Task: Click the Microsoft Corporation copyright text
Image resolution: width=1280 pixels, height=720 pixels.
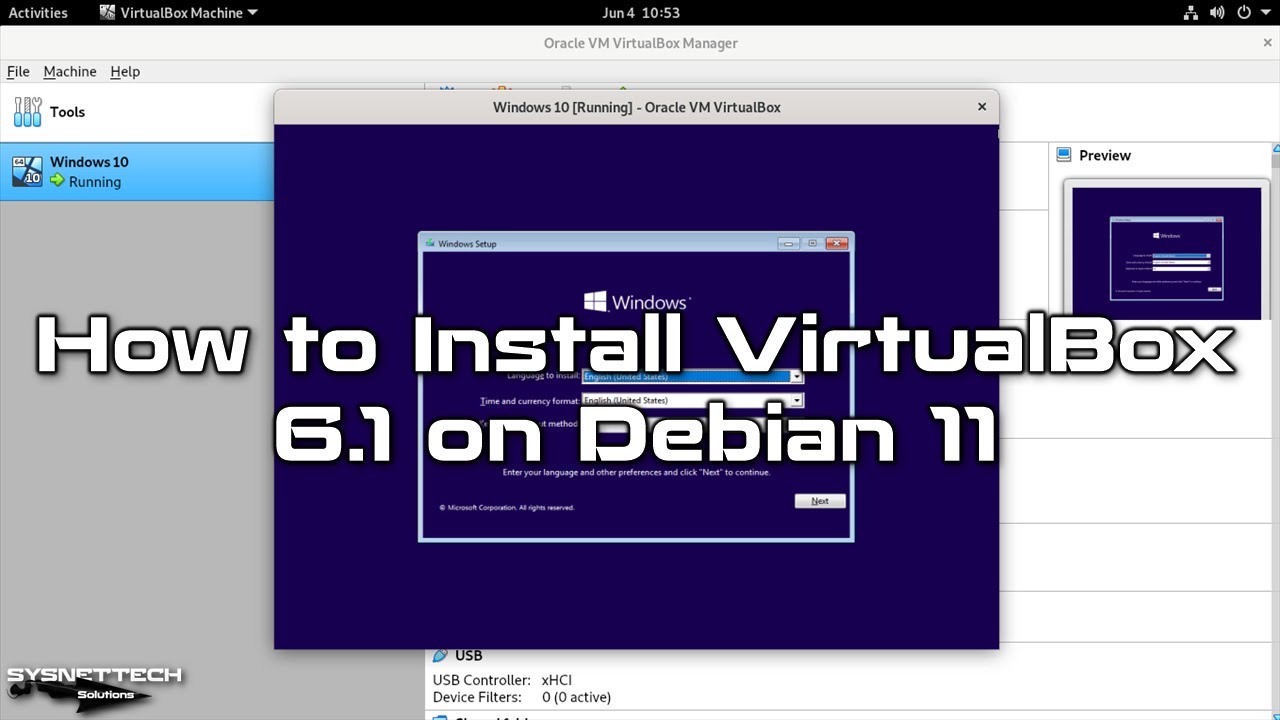Action: tap(507, 508)
